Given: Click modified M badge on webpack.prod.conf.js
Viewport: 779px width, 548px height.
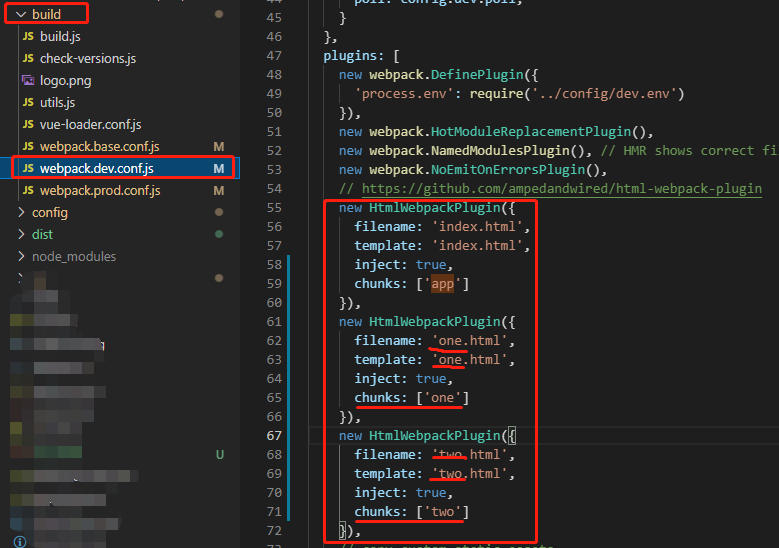Looking at the screenshot, I should [219, 190].
